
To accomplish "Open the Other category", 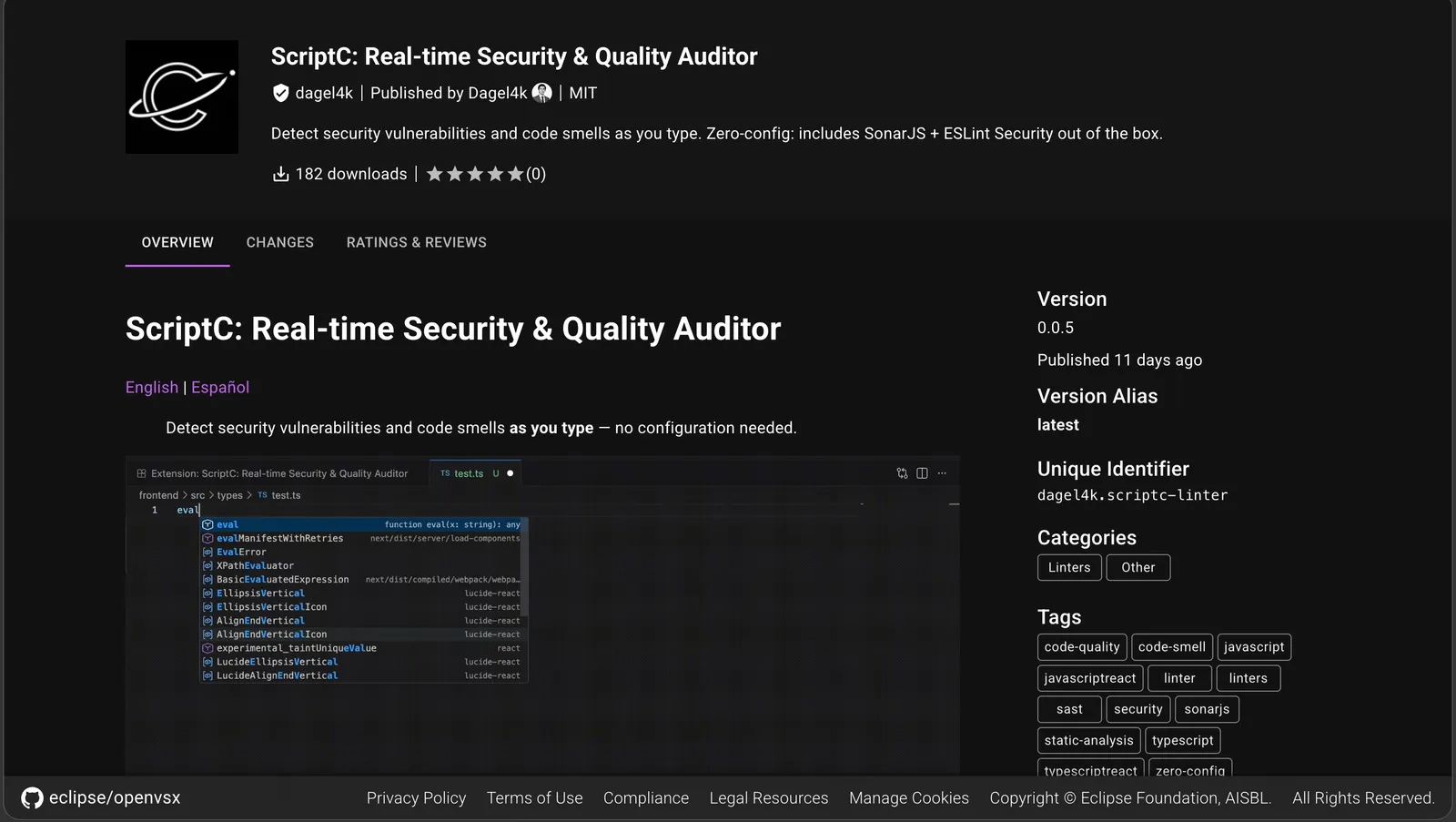I will coord(1138,567).
